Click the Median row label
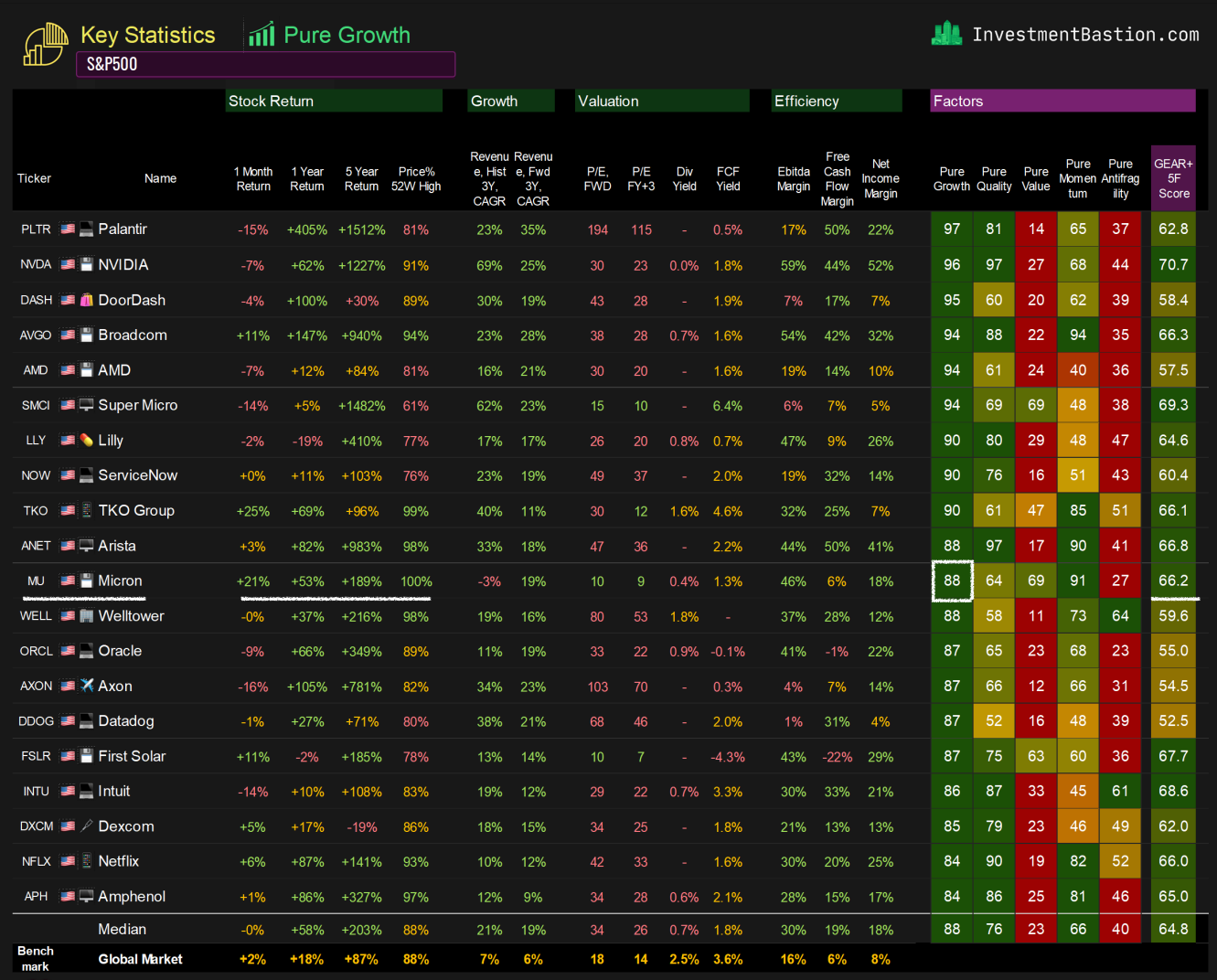The image size is (1217, 980). 122,929
